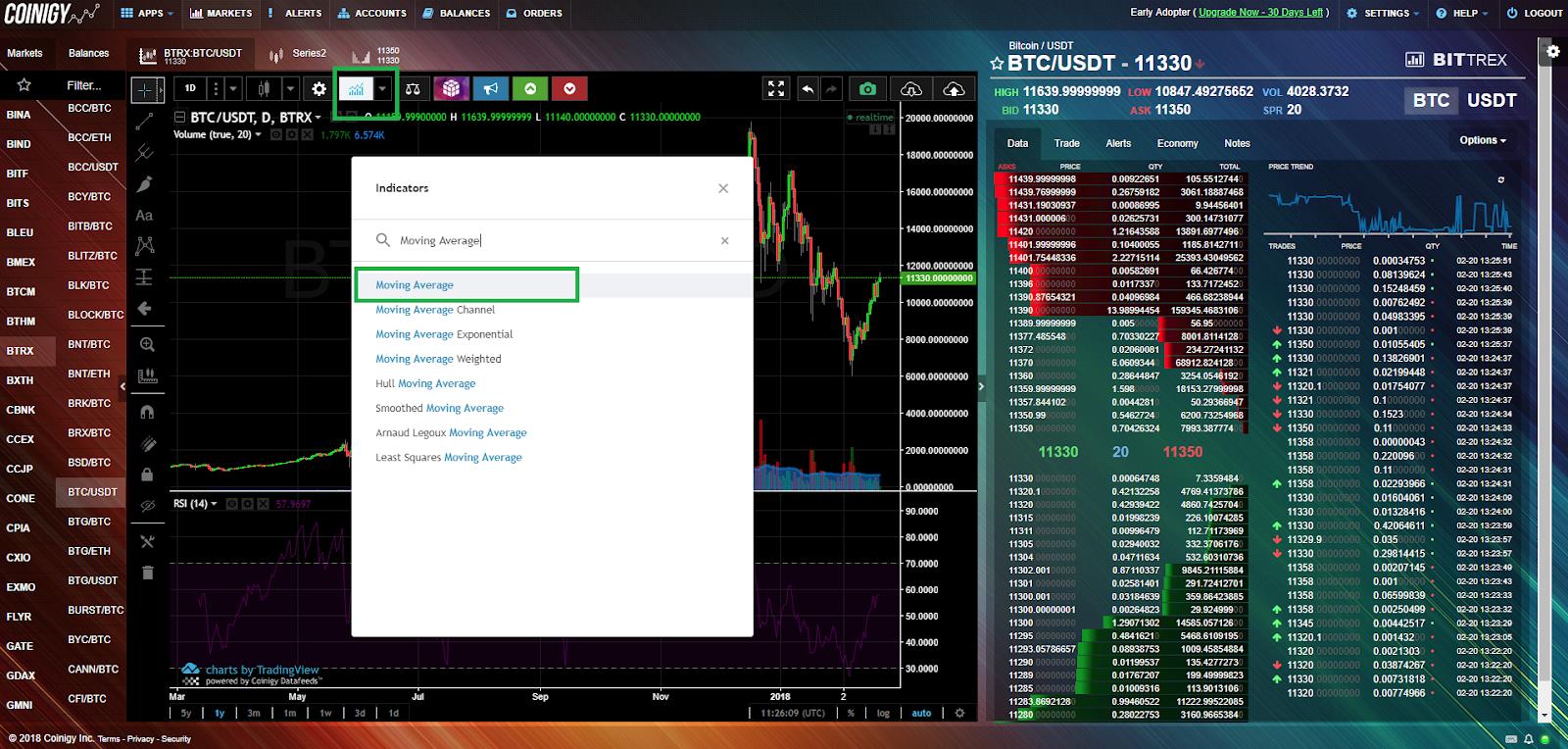Viewport: 1568px width, 749px height.
Task: Click the Indicators search input field
Action: [554, 240]
